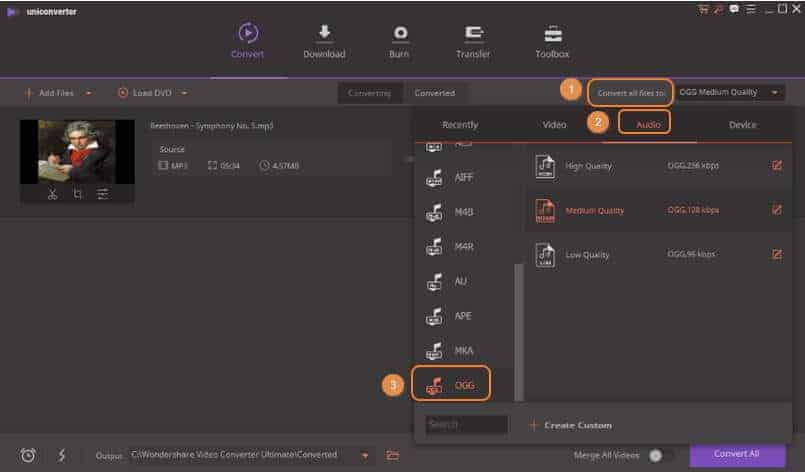
Task: Switch to the Converting tab
Action: coord(369,93)
